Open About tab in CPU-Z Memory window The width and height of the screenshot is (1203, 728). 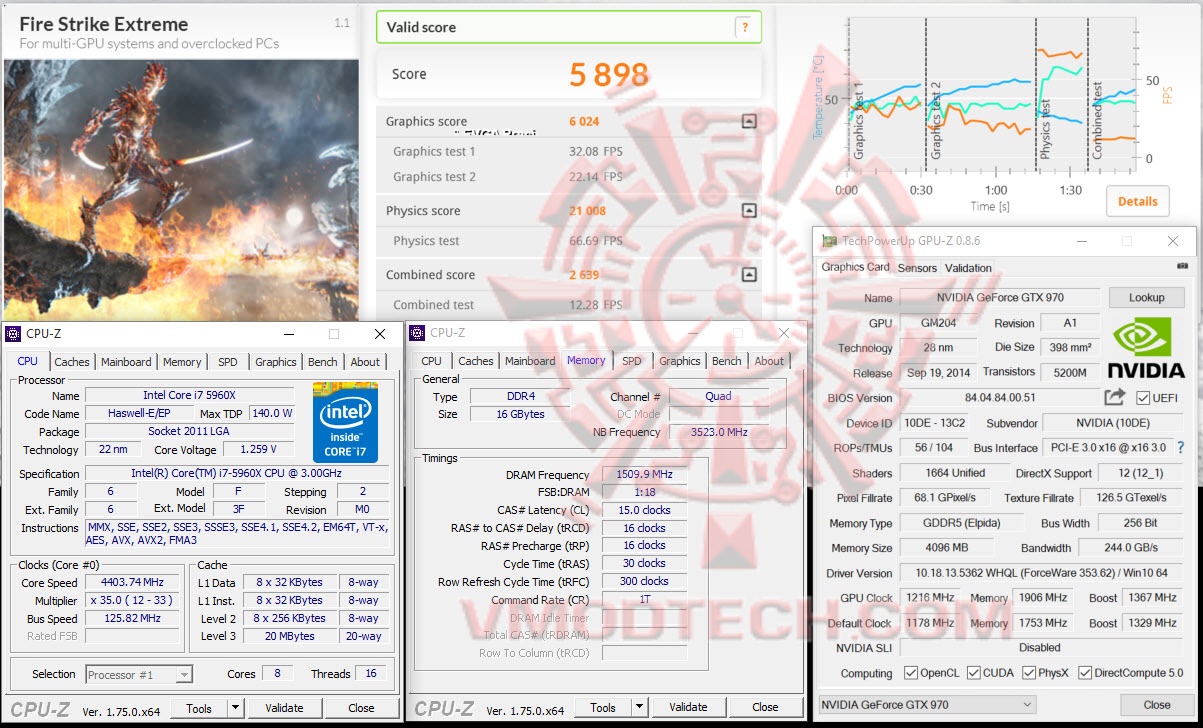tap(769, 361)
